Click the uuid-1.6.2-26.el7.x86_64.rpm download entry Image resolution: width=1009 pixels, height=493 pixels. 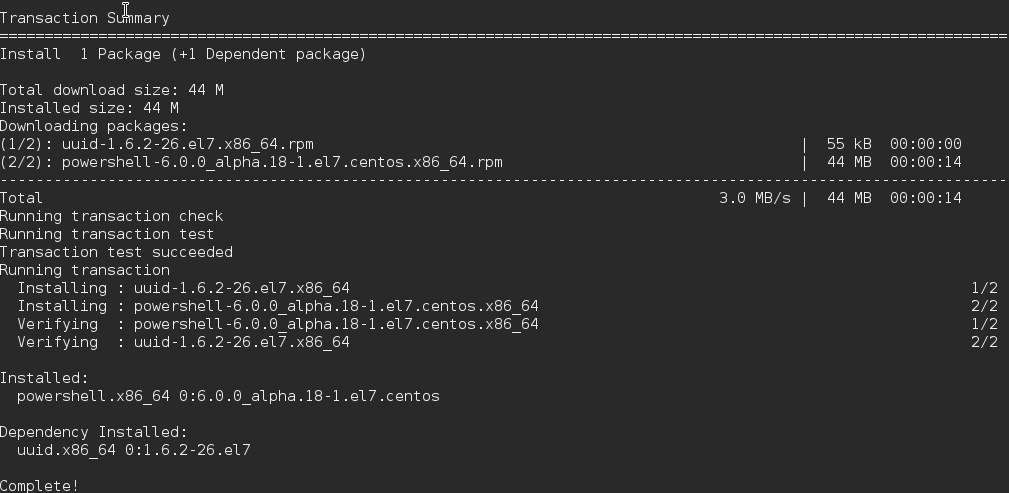click(187, 144)
